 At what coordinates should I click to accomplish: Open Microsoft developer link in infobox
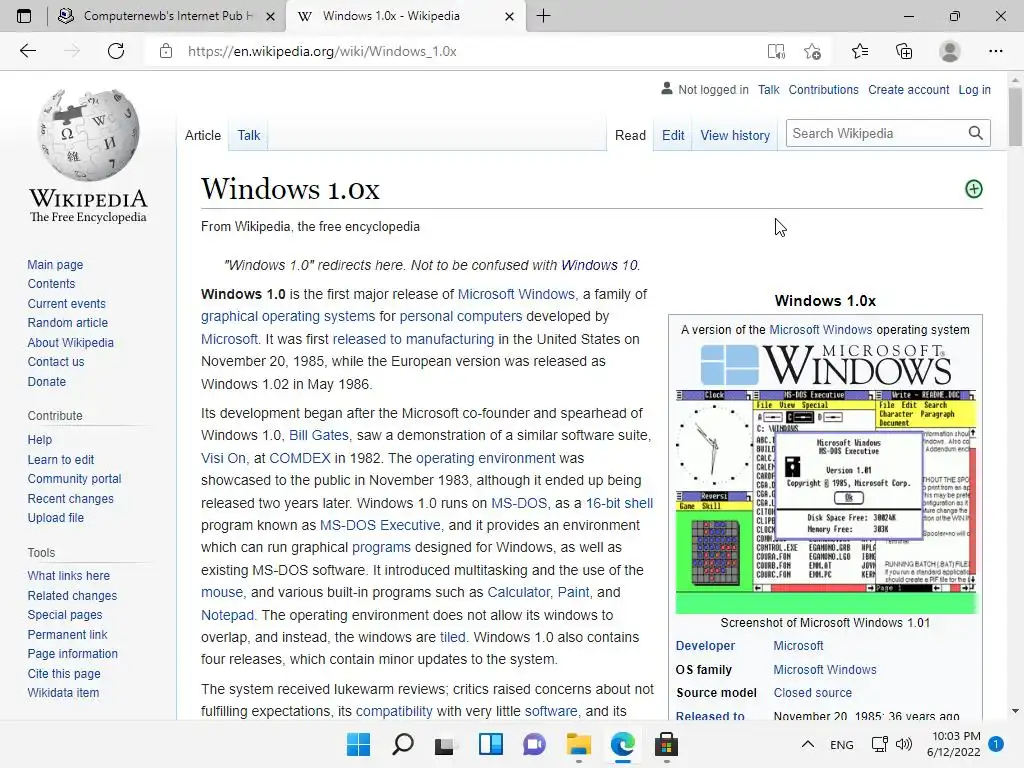798,645
